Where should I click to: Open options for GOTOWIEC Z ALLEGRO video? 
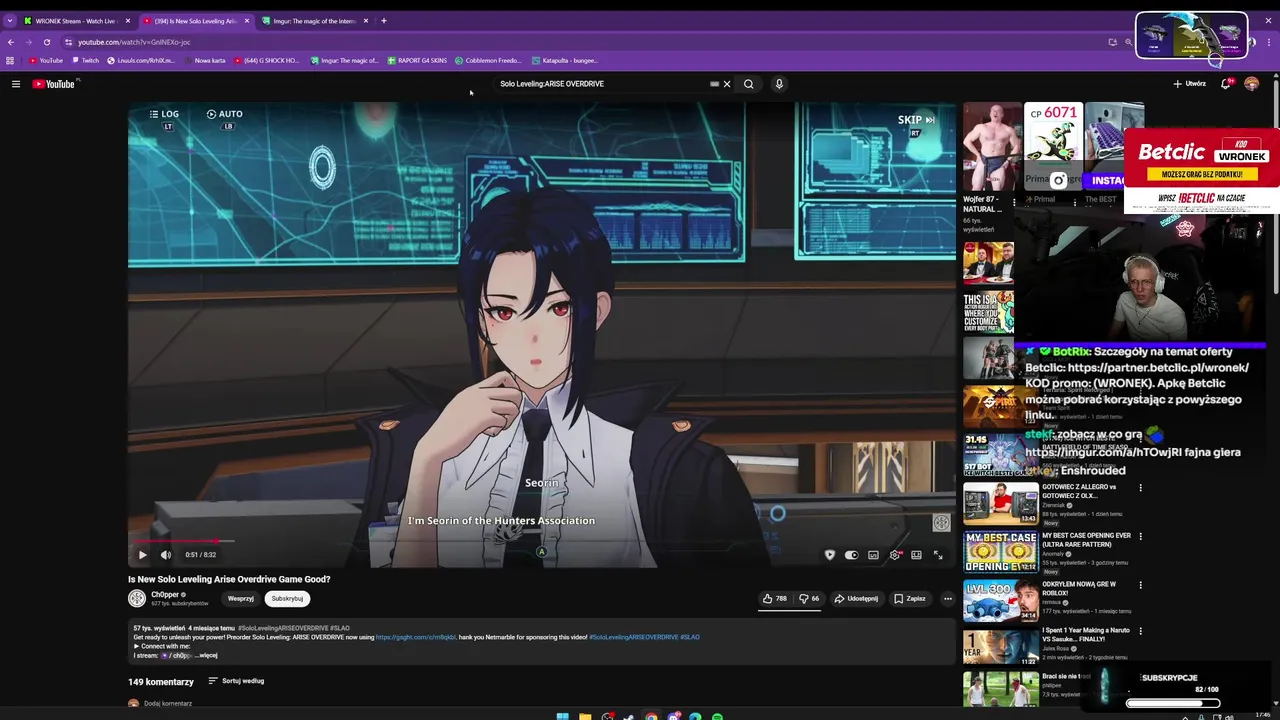click(x=1140, y=488)
